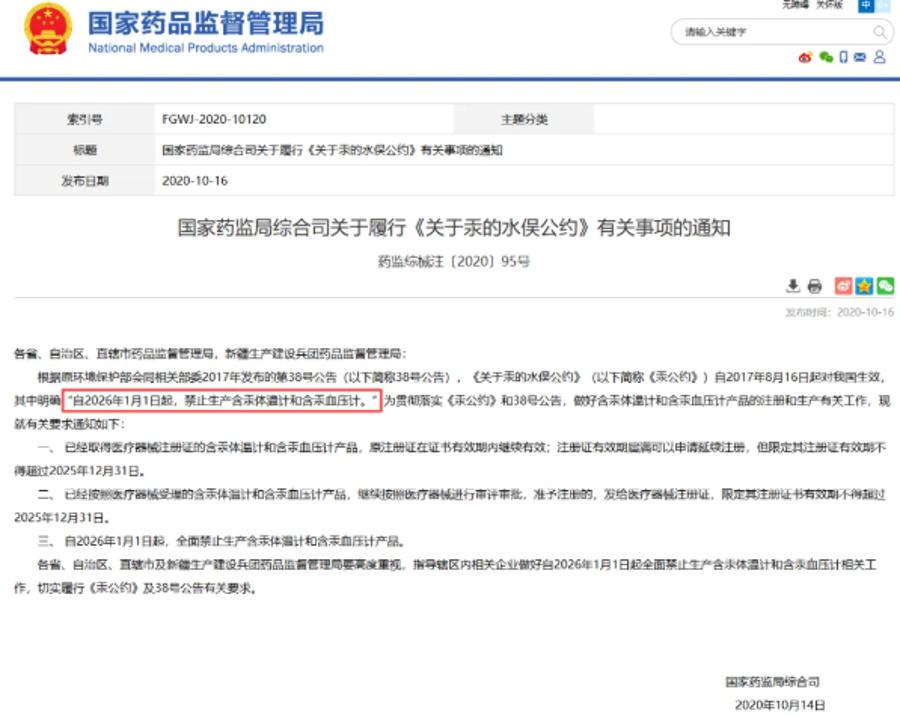Click the 国家药品监督管理局 site title
Viewport: 900px width, 716px height.
pos(205,22)
